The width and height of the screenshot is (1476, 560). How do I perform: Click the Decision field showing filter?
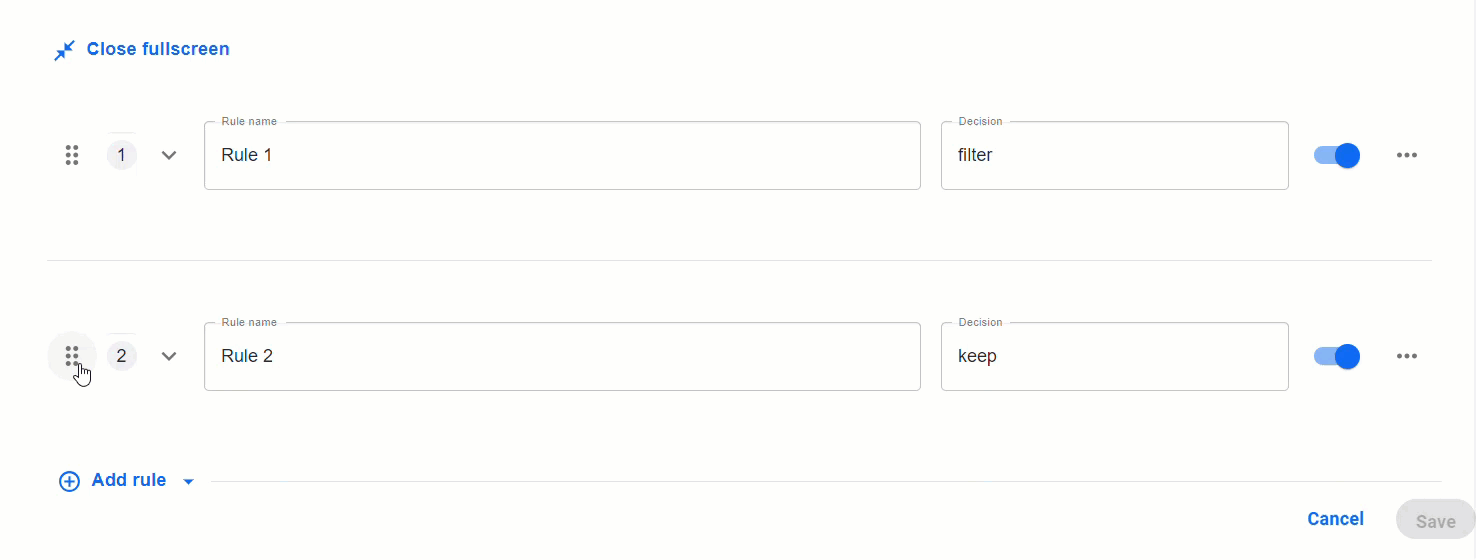point(1115,155)
